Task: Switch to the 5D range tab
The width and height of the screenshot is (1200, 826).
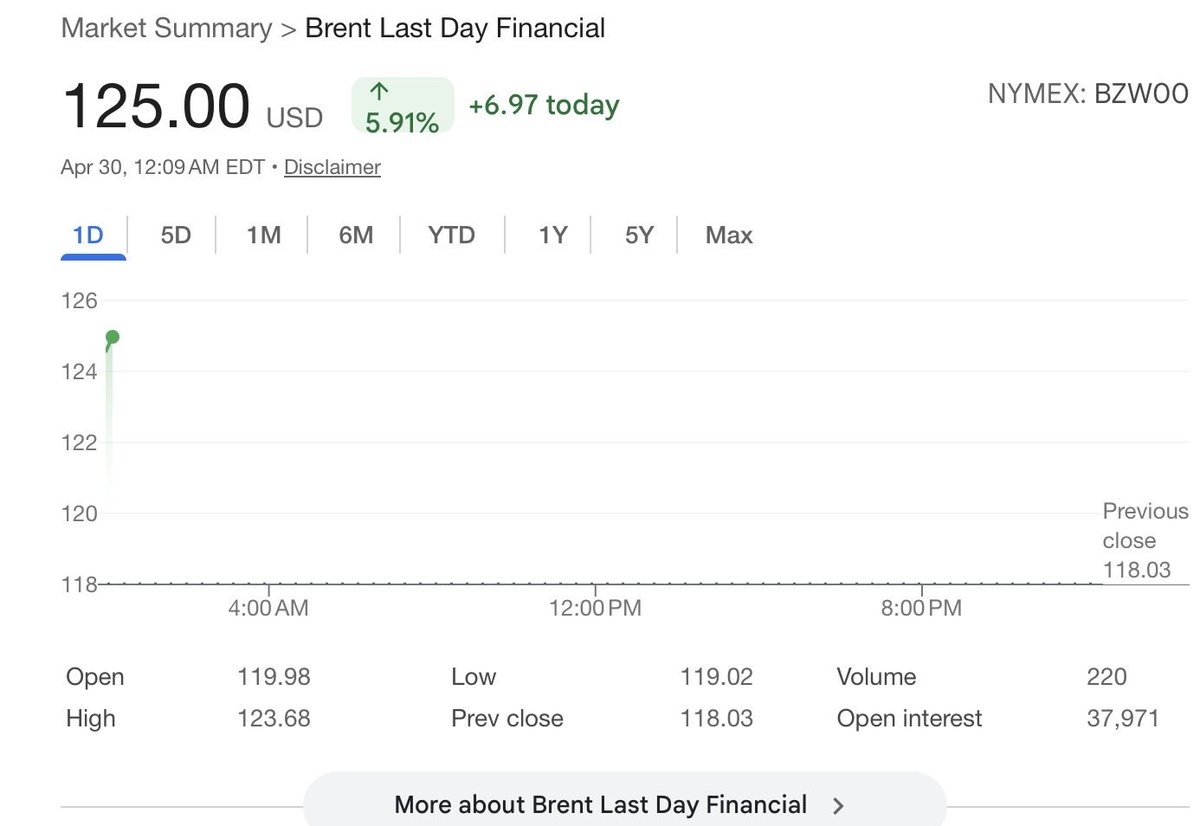Action: 175,236
